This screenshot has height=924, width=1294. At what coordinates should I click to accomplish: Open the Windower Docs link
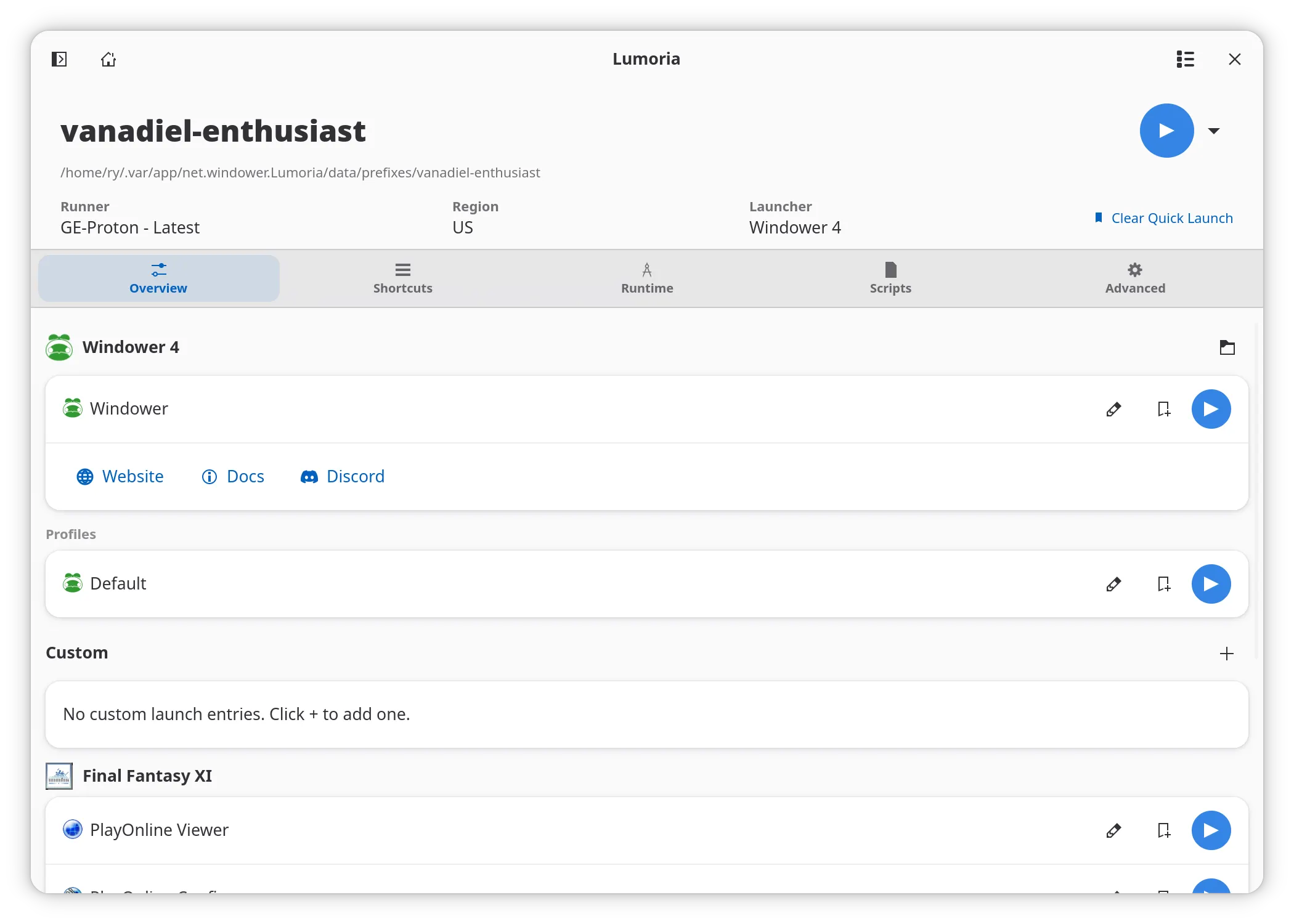click(233, 477)
